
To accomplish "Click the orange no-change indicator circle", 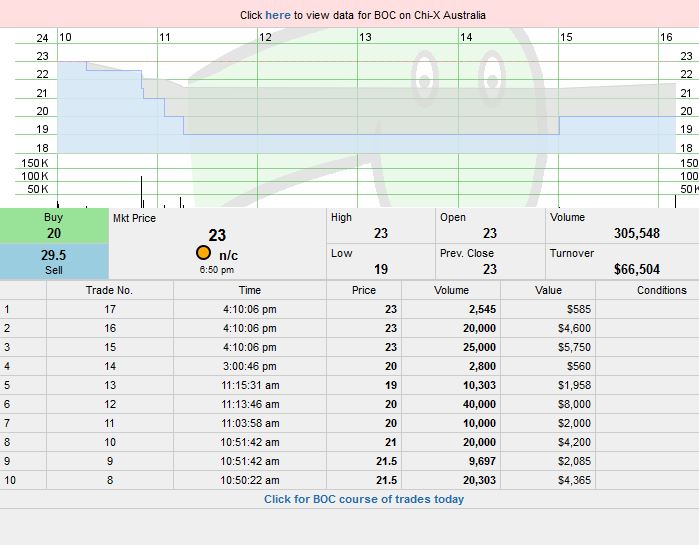I will point(204,254).
